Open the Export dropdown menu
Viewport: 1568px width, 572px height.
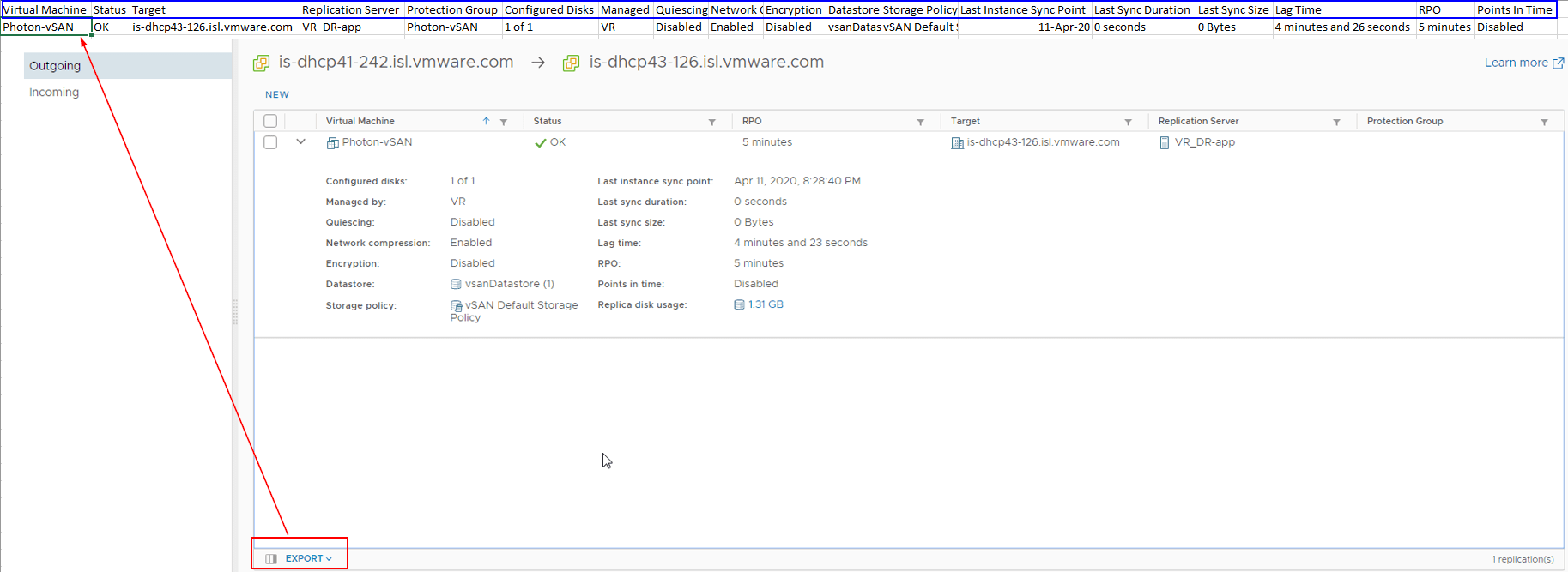click(308, 558)
